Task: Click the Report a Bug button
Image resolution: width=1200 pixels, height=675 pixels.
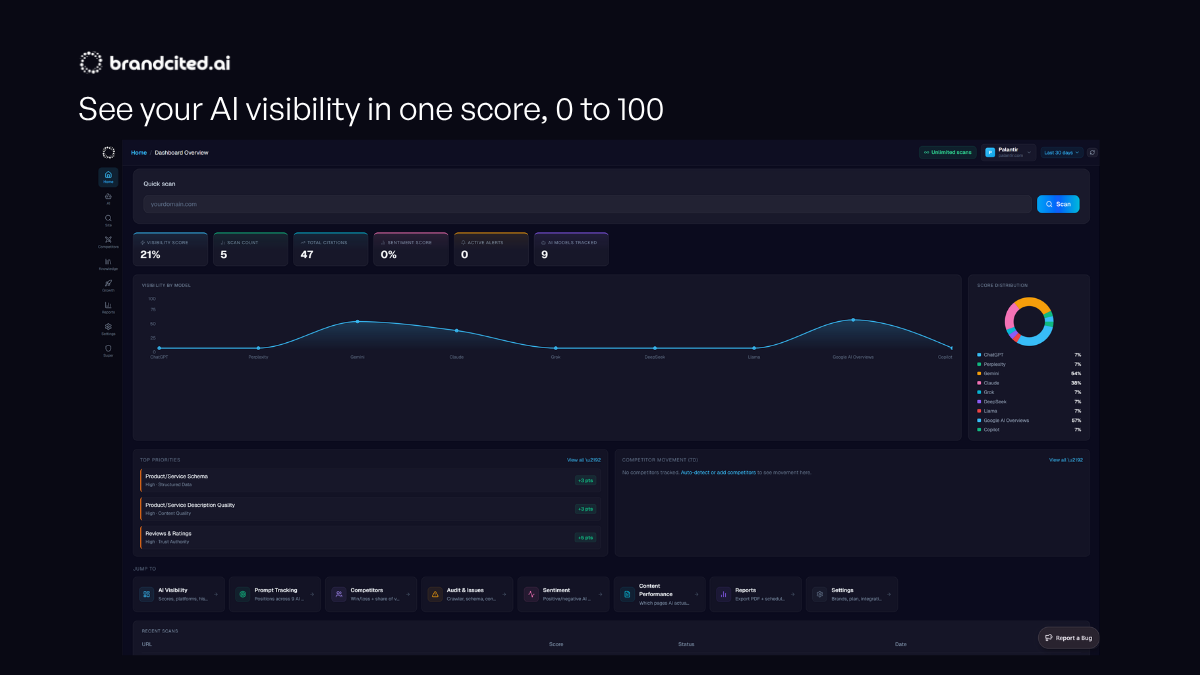Action: click(1068, 637)
